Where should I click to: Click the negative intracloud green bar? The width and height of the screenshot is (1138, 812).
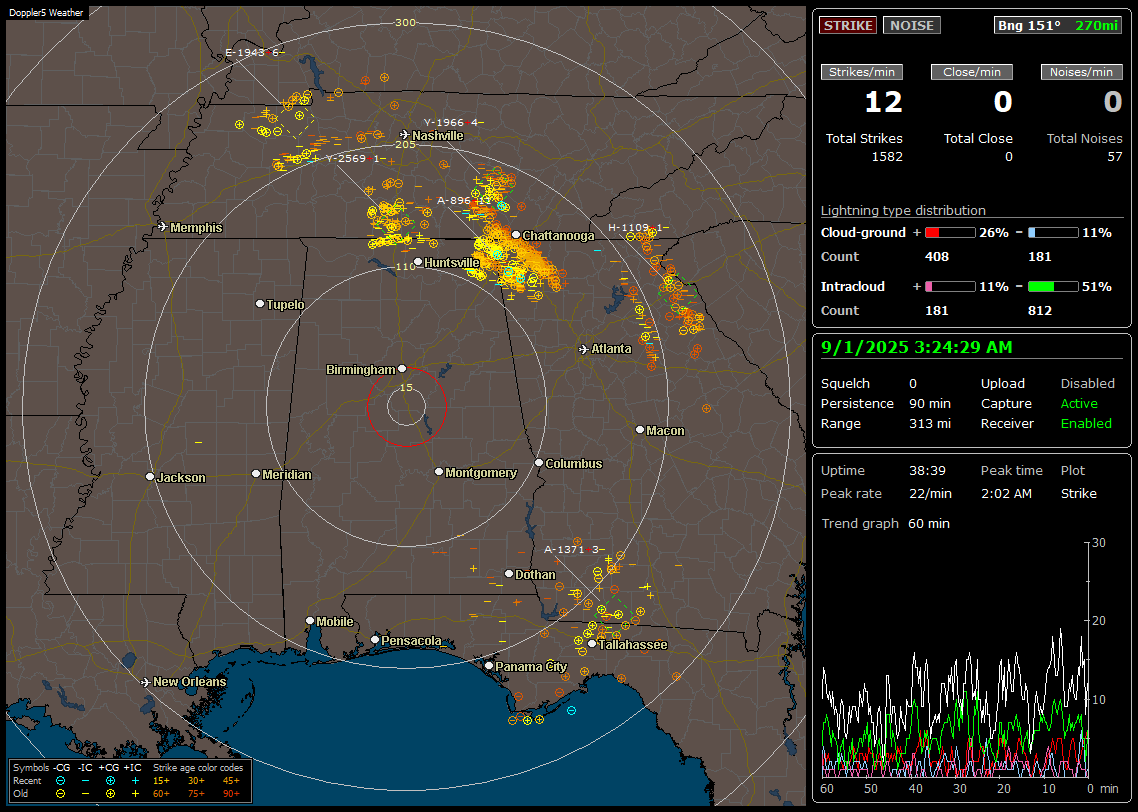tap(1053, 287)
